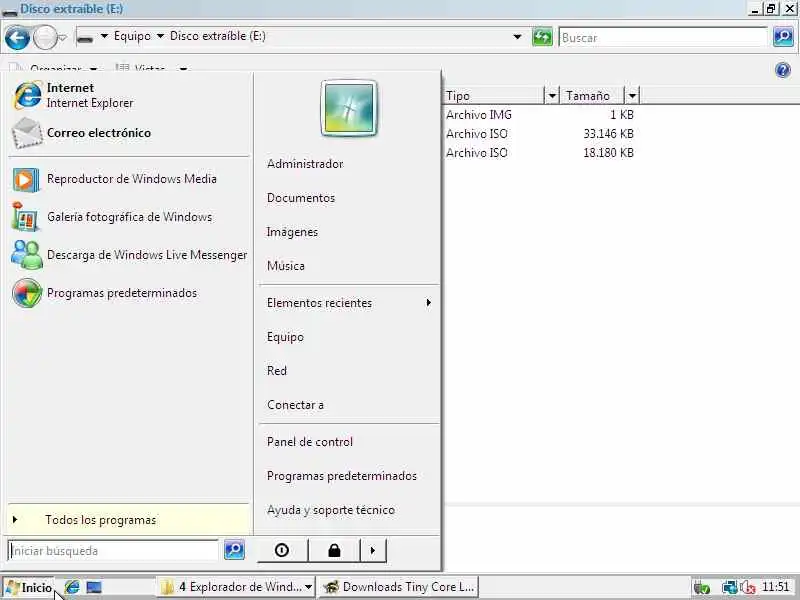Click the safely remove hardware tray icon
This screenshot has width=800, height=600.
702,588
